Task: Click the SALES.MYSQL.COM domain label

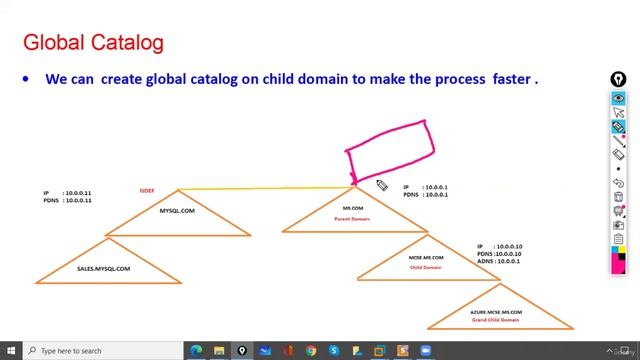Action: (104, 269)
